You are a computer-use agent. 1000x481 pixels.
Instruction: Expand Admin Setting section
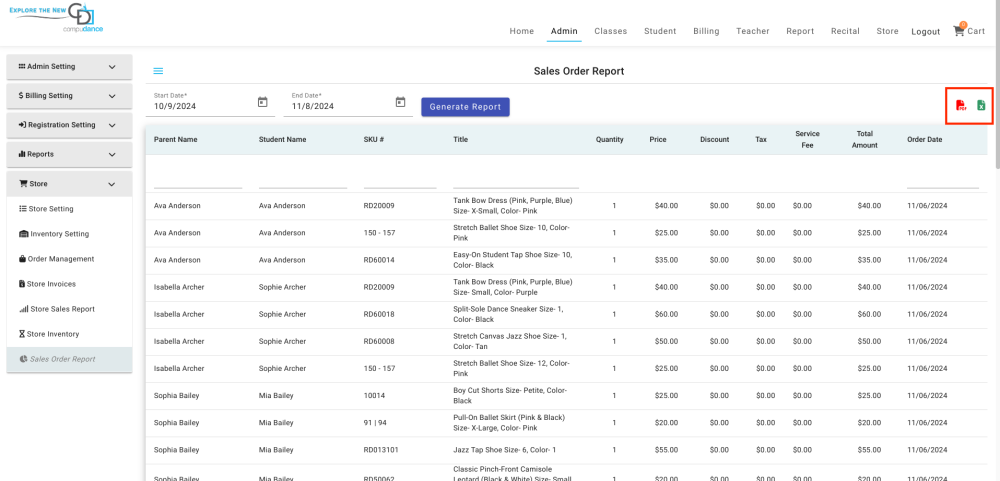coord(68,67)
